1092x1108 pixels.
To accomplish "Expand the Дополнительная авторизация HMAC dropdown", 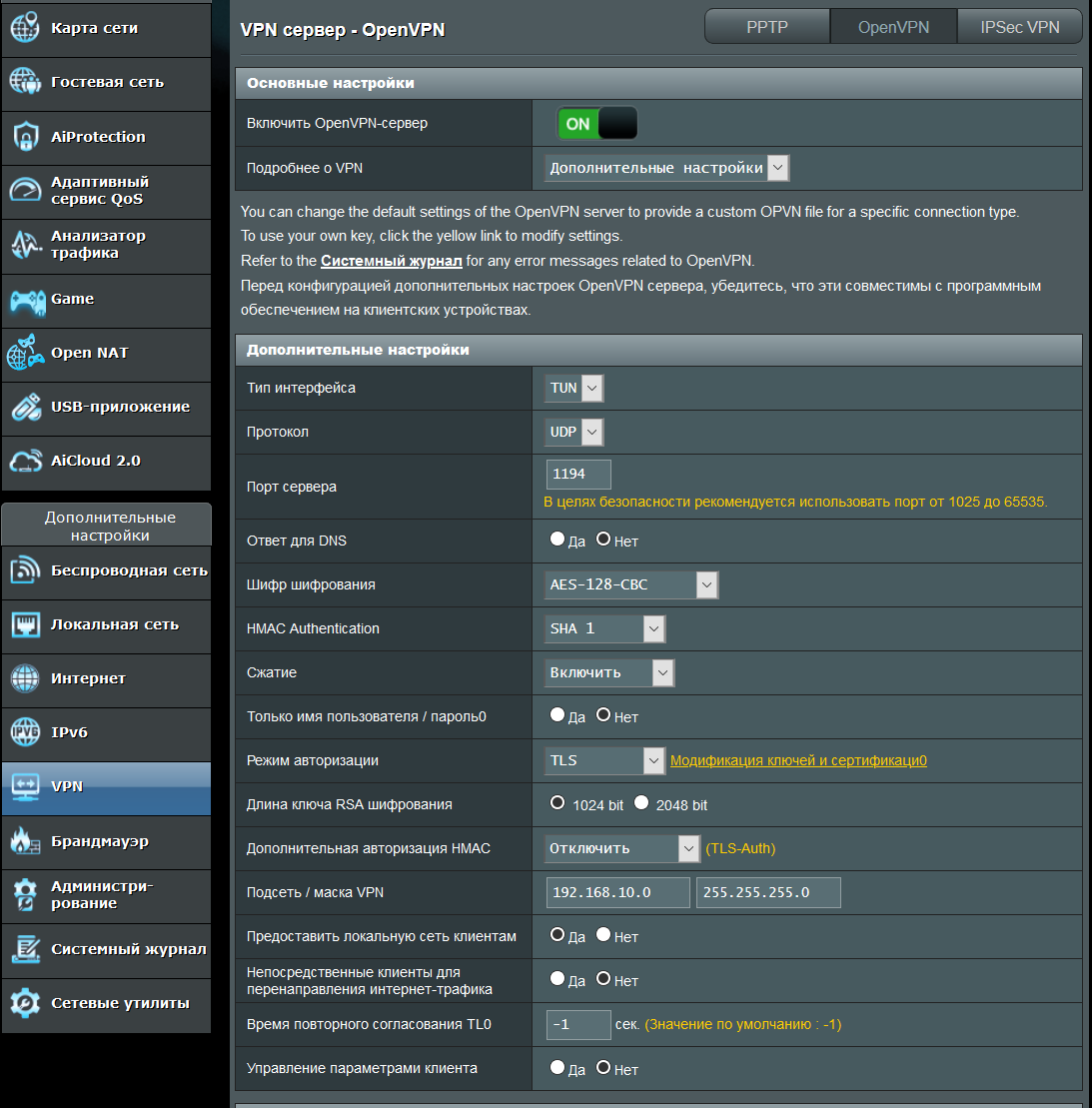I will [x=622, y=848].
